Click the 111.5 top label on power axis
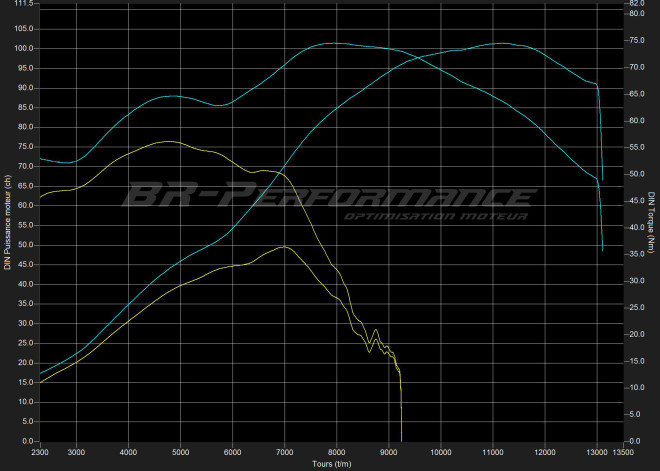660x471 pixels. pos(23,4)
